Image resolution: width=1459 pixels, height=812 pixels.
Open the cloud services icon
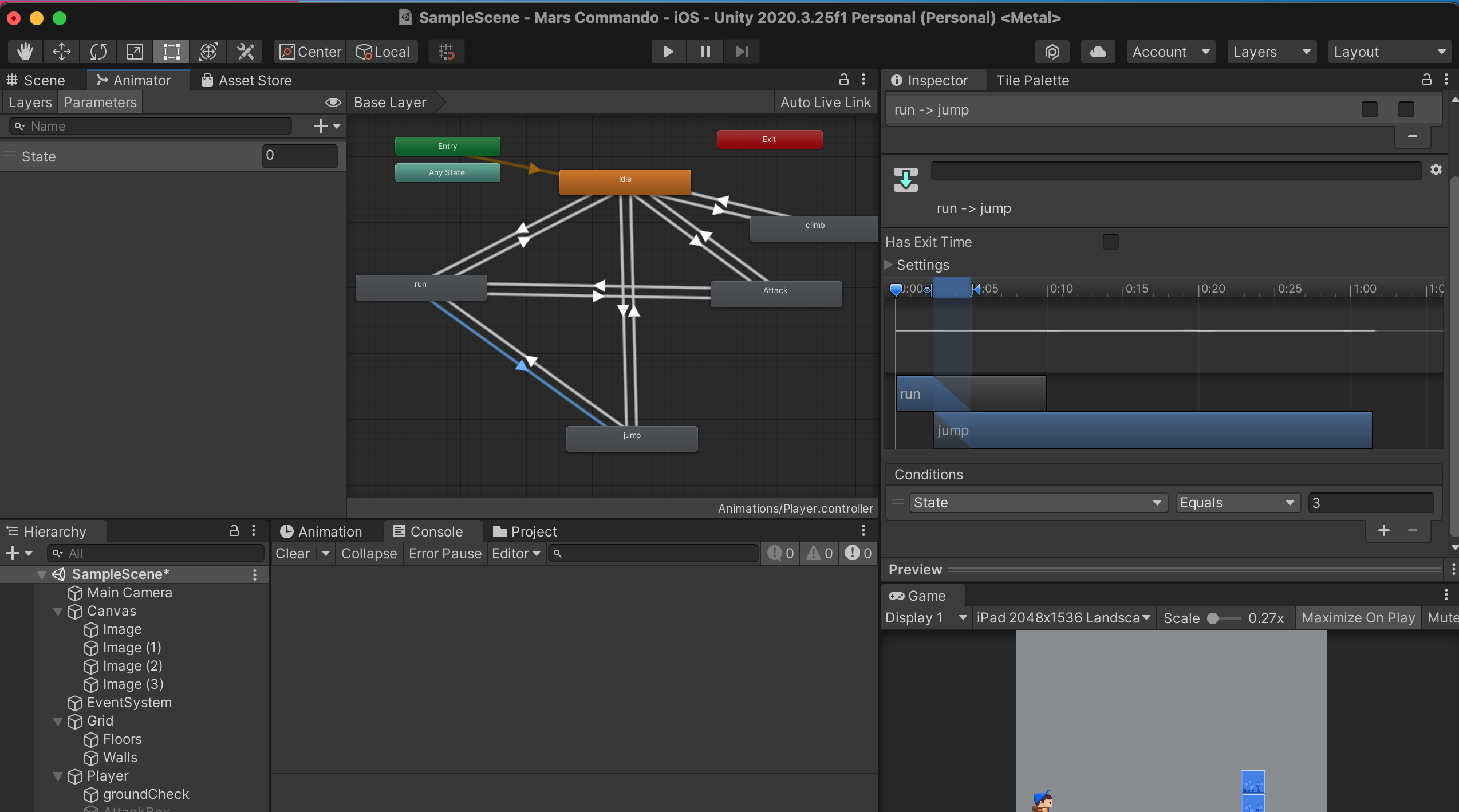(1098, 52)
